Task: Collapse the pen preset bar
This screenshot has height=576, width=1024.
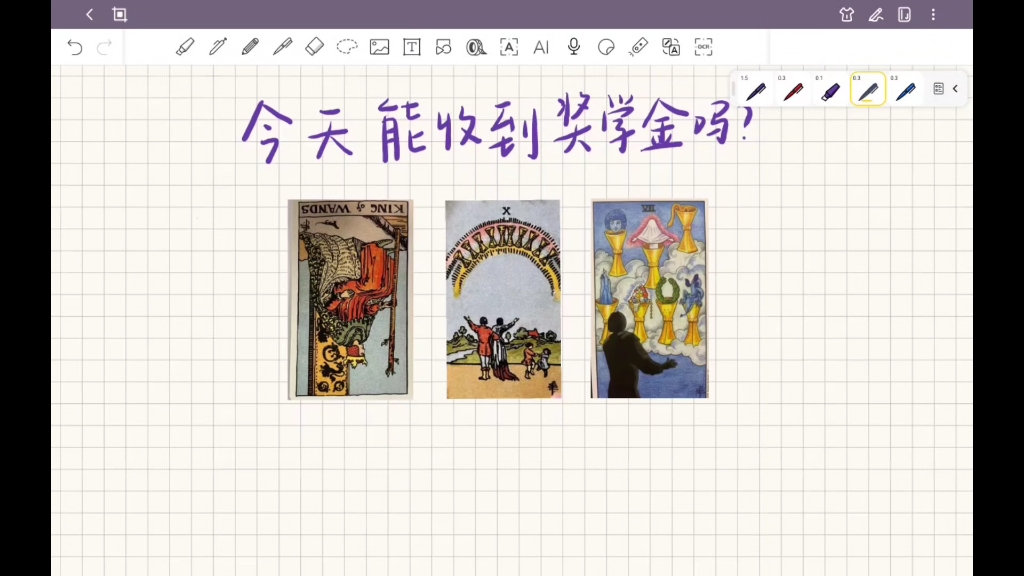Action: pos(955,89)
